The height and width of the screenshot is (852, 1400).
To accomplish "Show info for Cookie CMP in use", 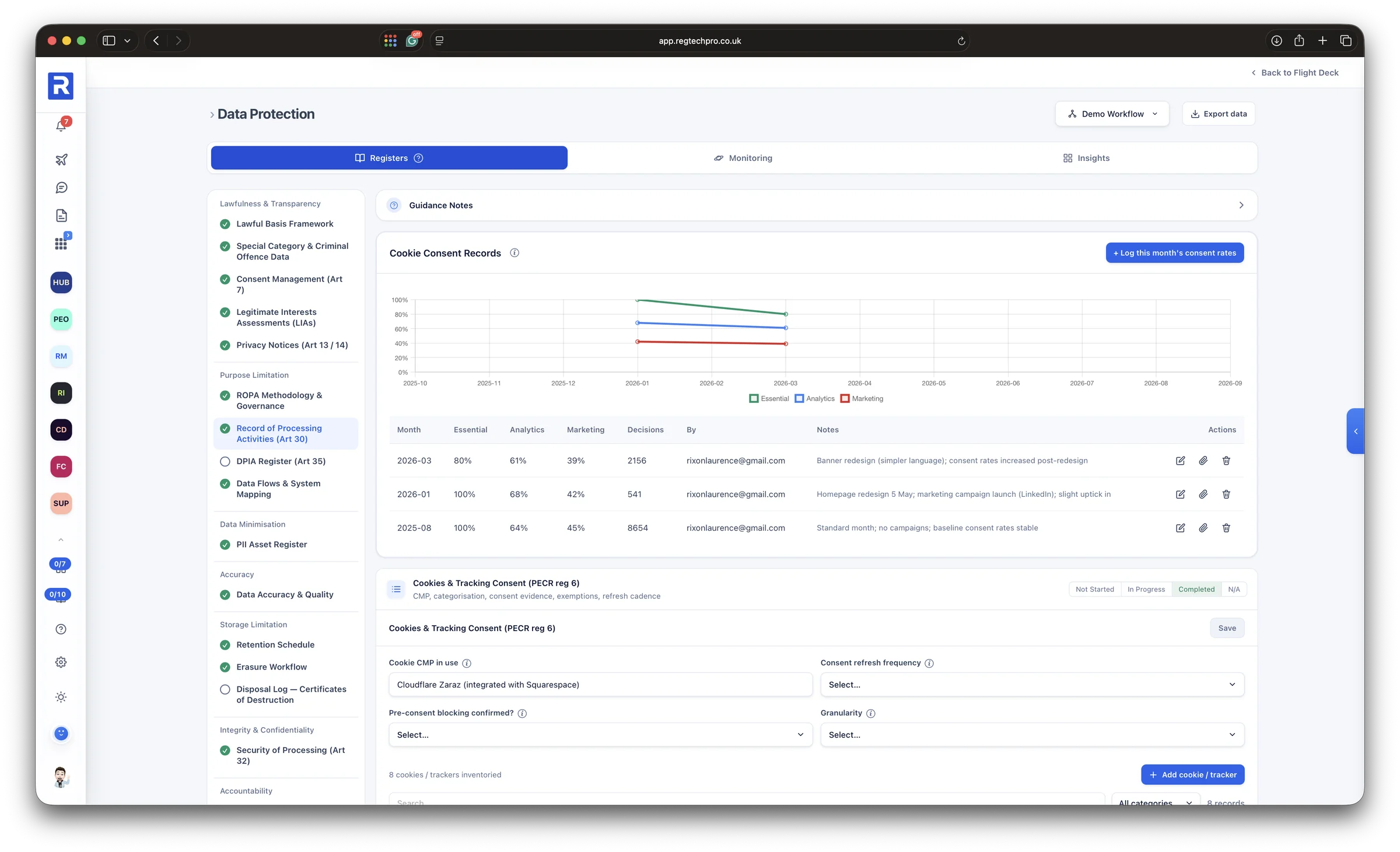I will tap(467, 663).
